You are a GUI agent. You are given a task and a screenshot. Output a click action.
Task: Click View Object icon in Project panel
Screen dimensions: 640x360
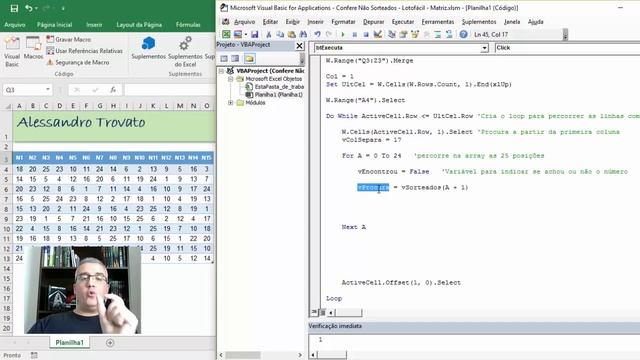pos(235,58)
